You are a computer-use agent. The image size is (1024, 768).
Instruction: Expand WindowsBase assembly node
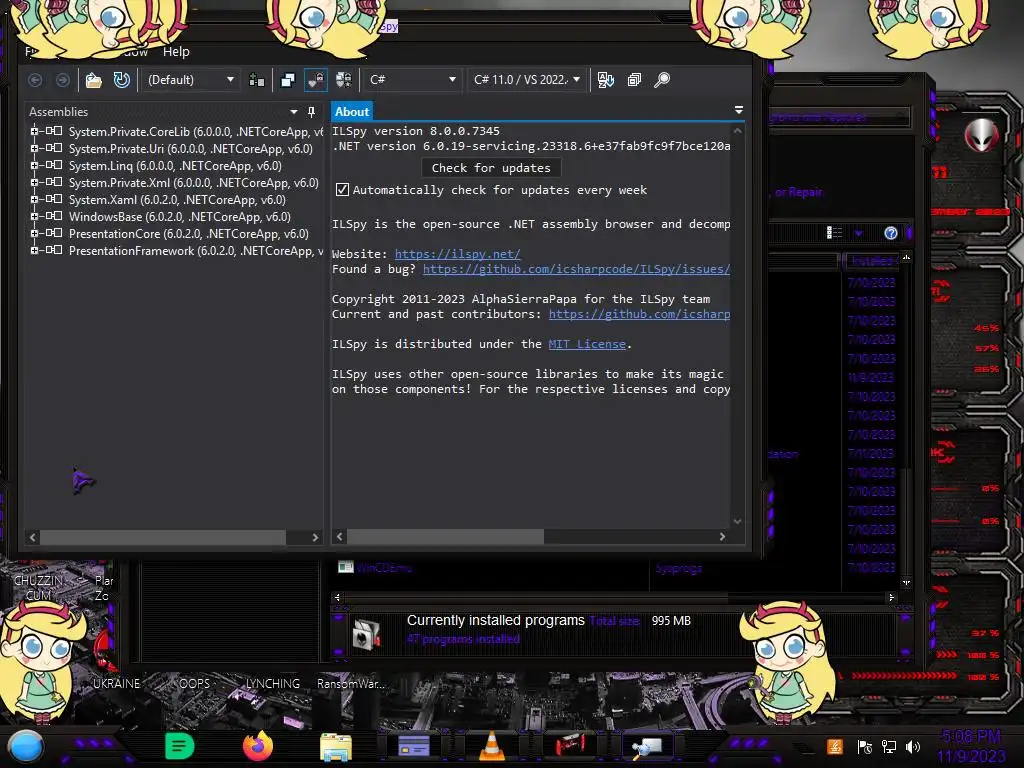[x=34, y=216]
